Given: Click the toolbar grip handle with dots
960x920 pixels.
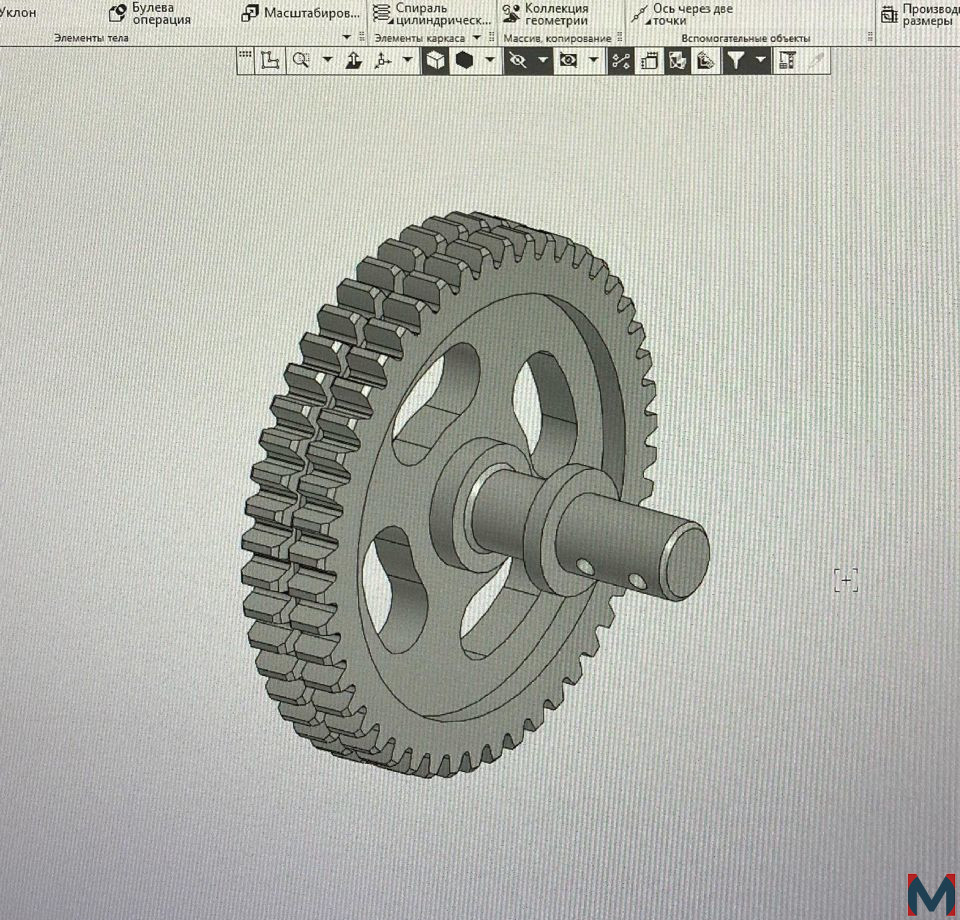Looking at the screenshot, I should coord(245,54).
